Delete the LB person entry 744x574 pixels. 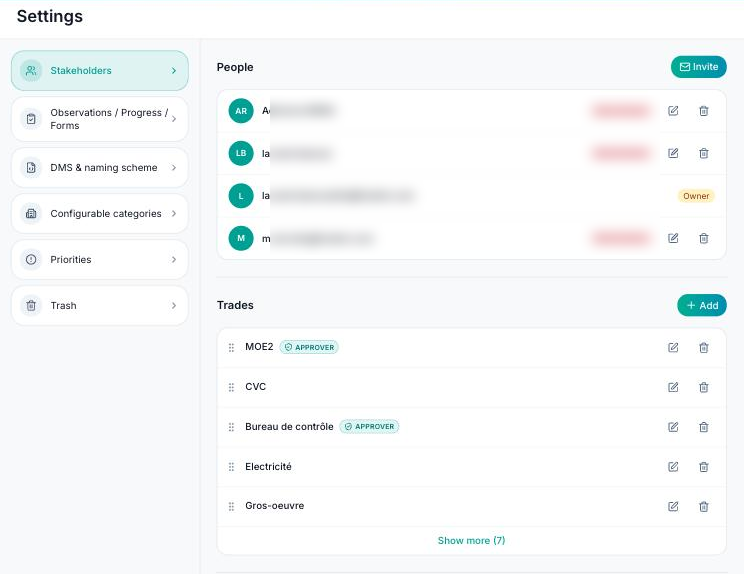click(704, 153)
